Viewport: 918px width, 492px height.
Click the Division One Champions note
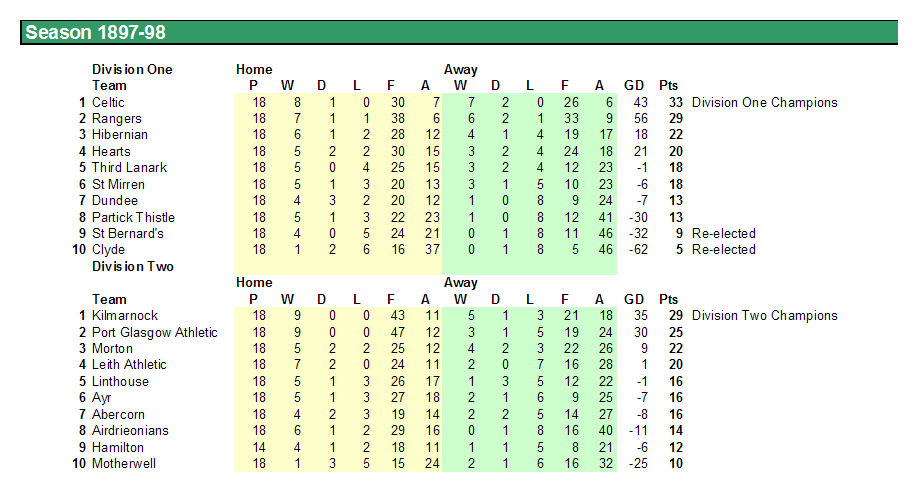[765, 102]
